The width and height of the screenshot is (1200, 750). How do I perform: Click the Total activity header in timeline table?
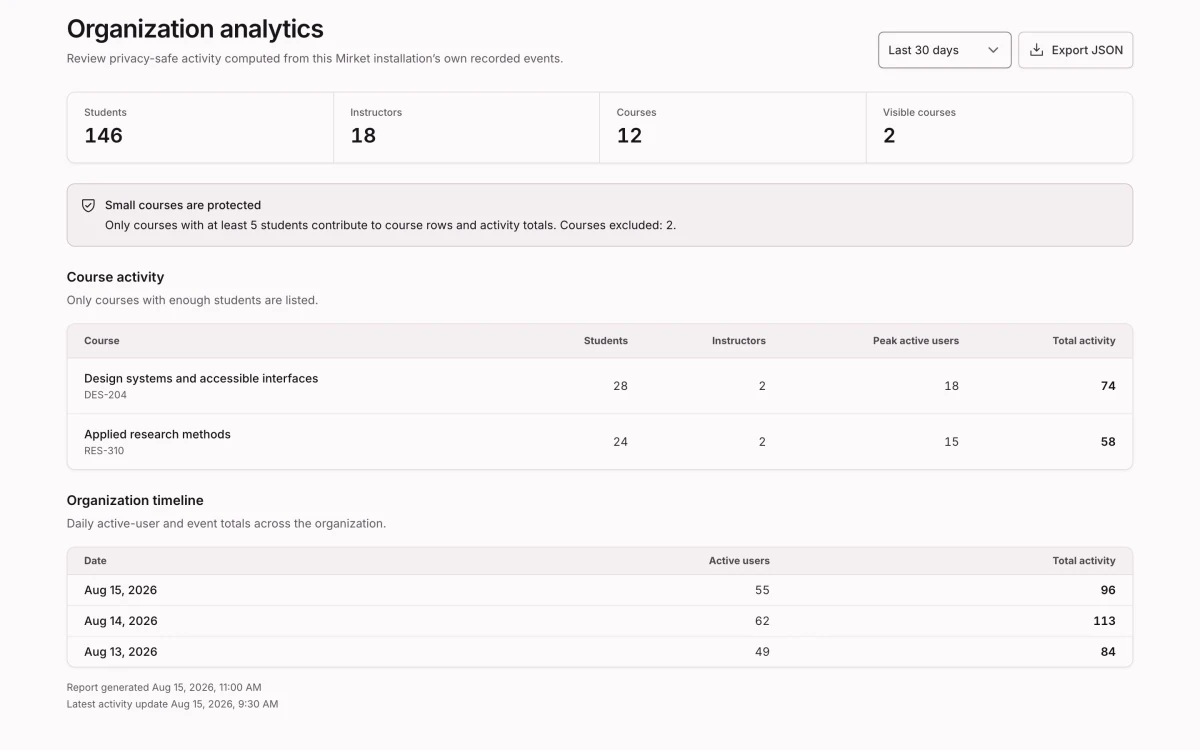coord(1084,561)
